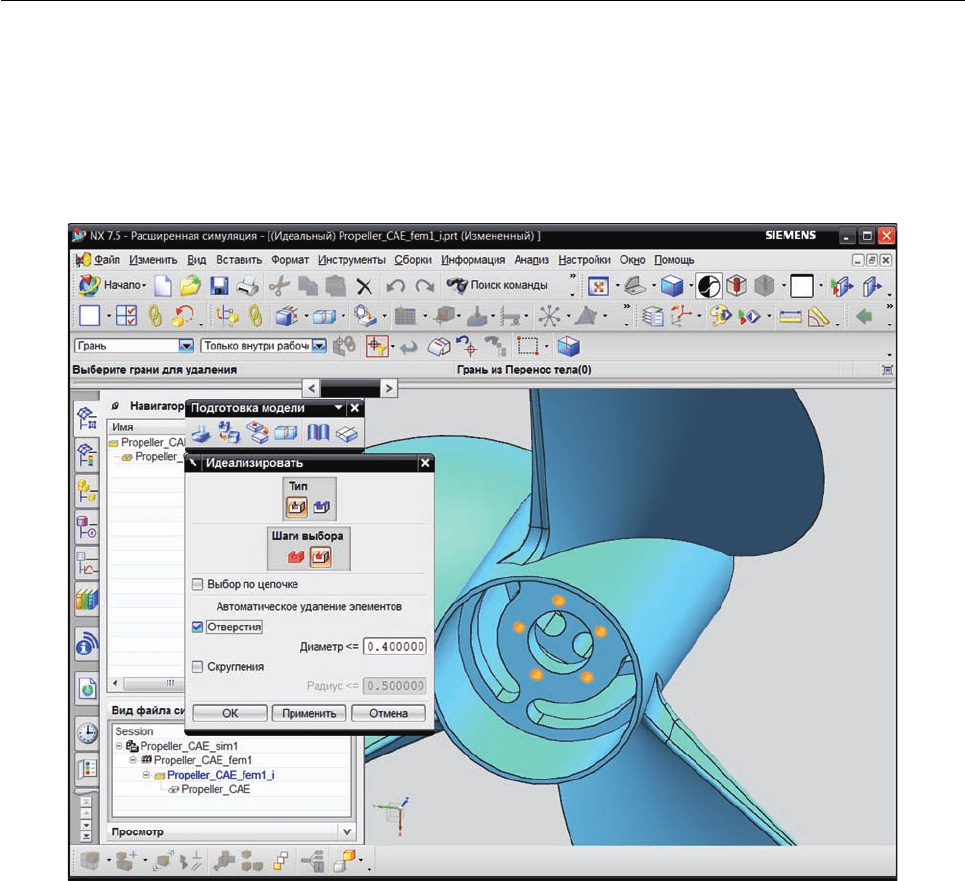Image resolution: width=965 pixels, height=881 pixels.
Task: Open the globe page browser sidebar tab
Action: [x=87, y=688]
